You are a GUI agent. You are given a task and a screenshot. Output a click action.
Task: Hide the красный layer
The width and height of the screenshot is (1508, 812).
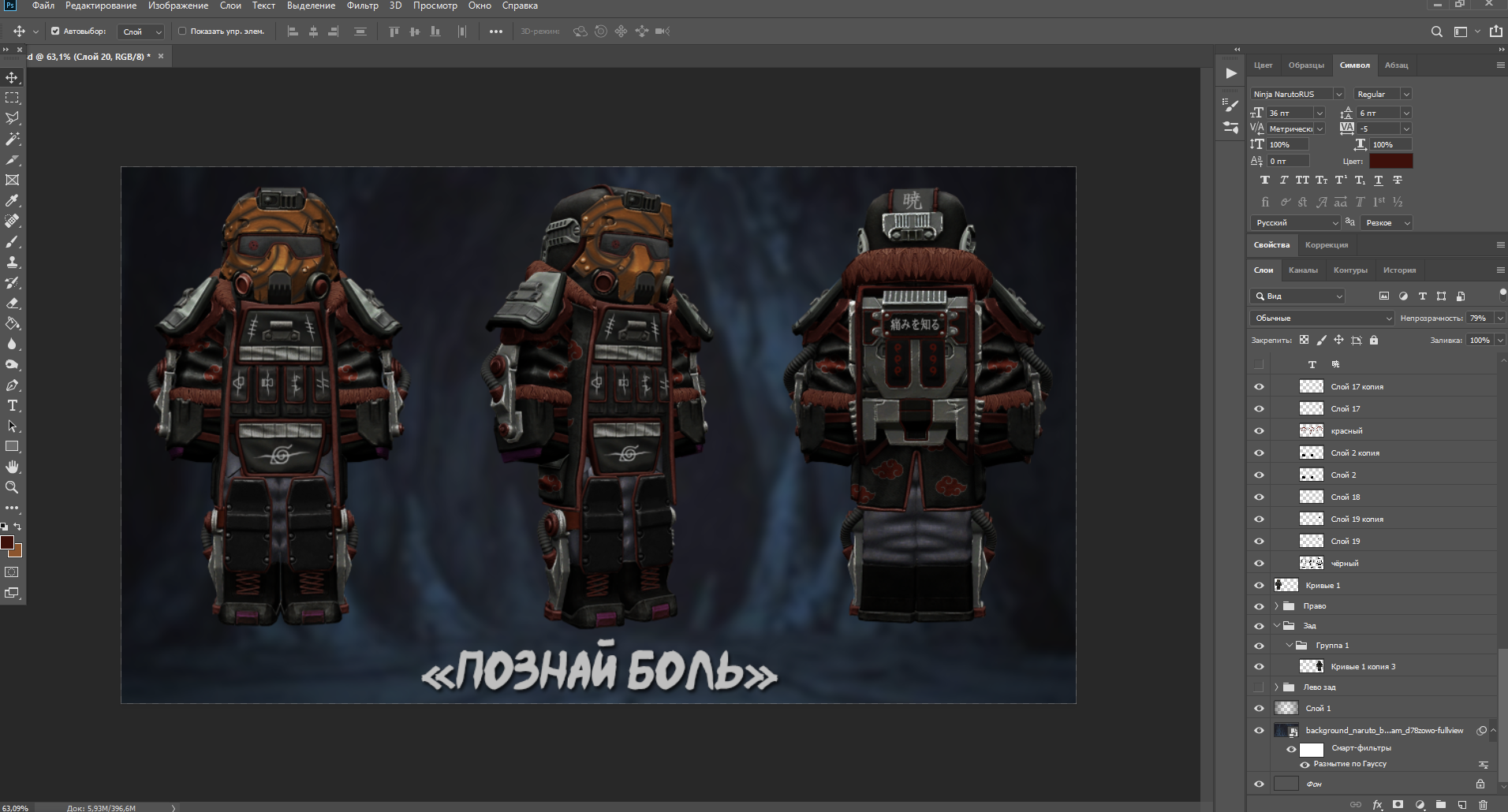click(x=1259, y=430)
